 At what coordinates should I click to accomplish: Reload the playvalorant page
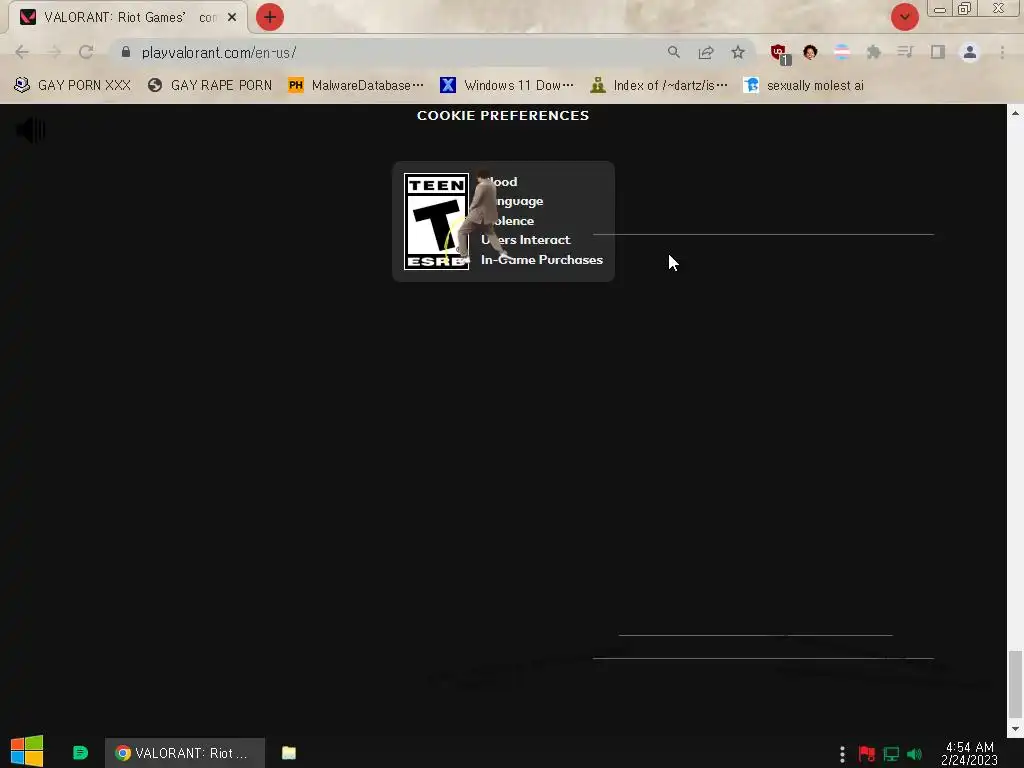coord(86,52)
